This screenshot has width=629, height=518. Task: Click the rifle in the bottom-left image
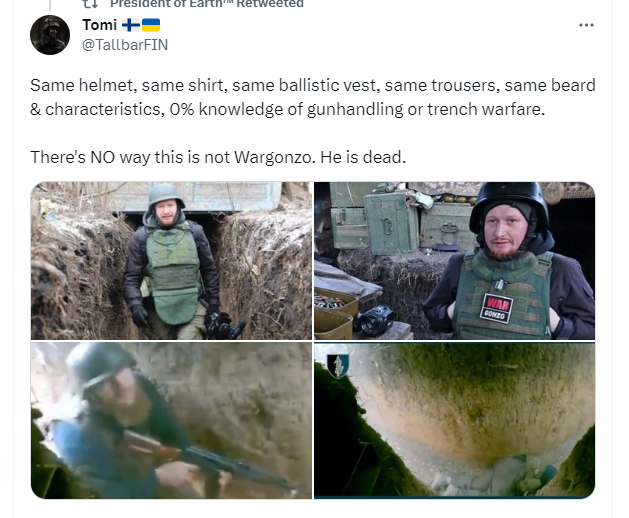[209, 461]
